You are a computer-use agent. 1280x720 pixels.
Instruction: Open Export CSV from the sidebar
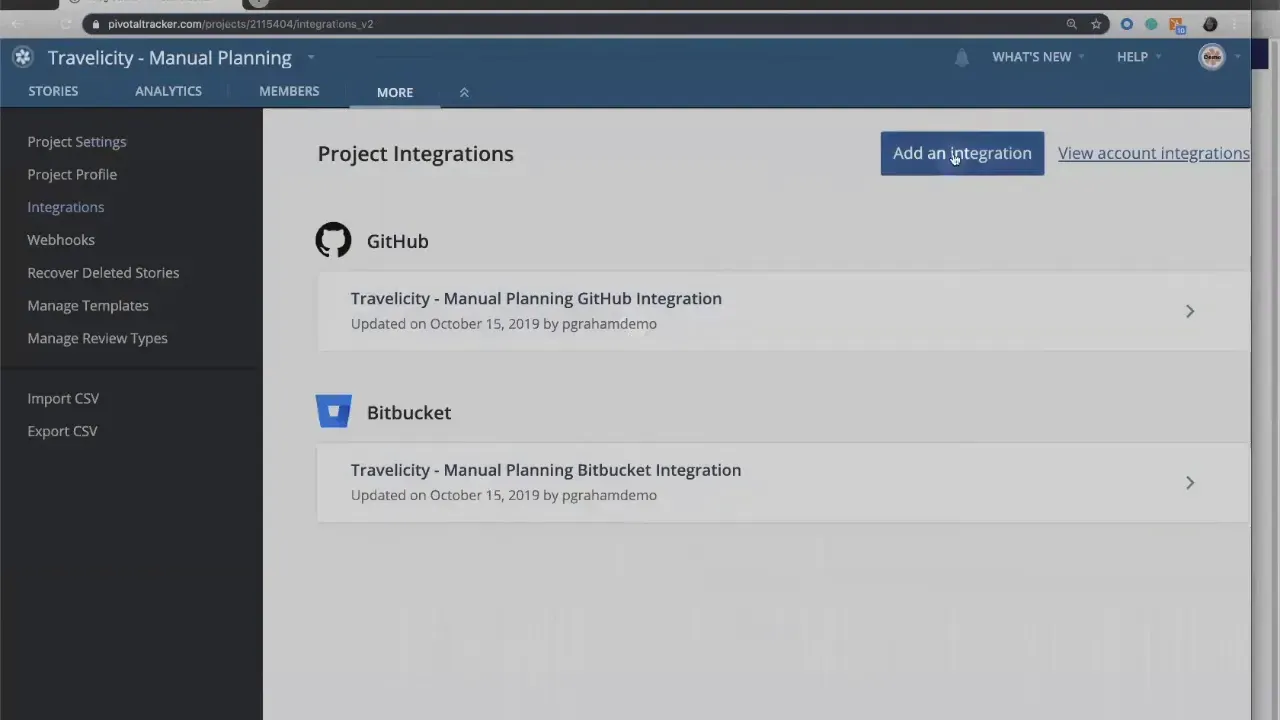click(62, 430)
